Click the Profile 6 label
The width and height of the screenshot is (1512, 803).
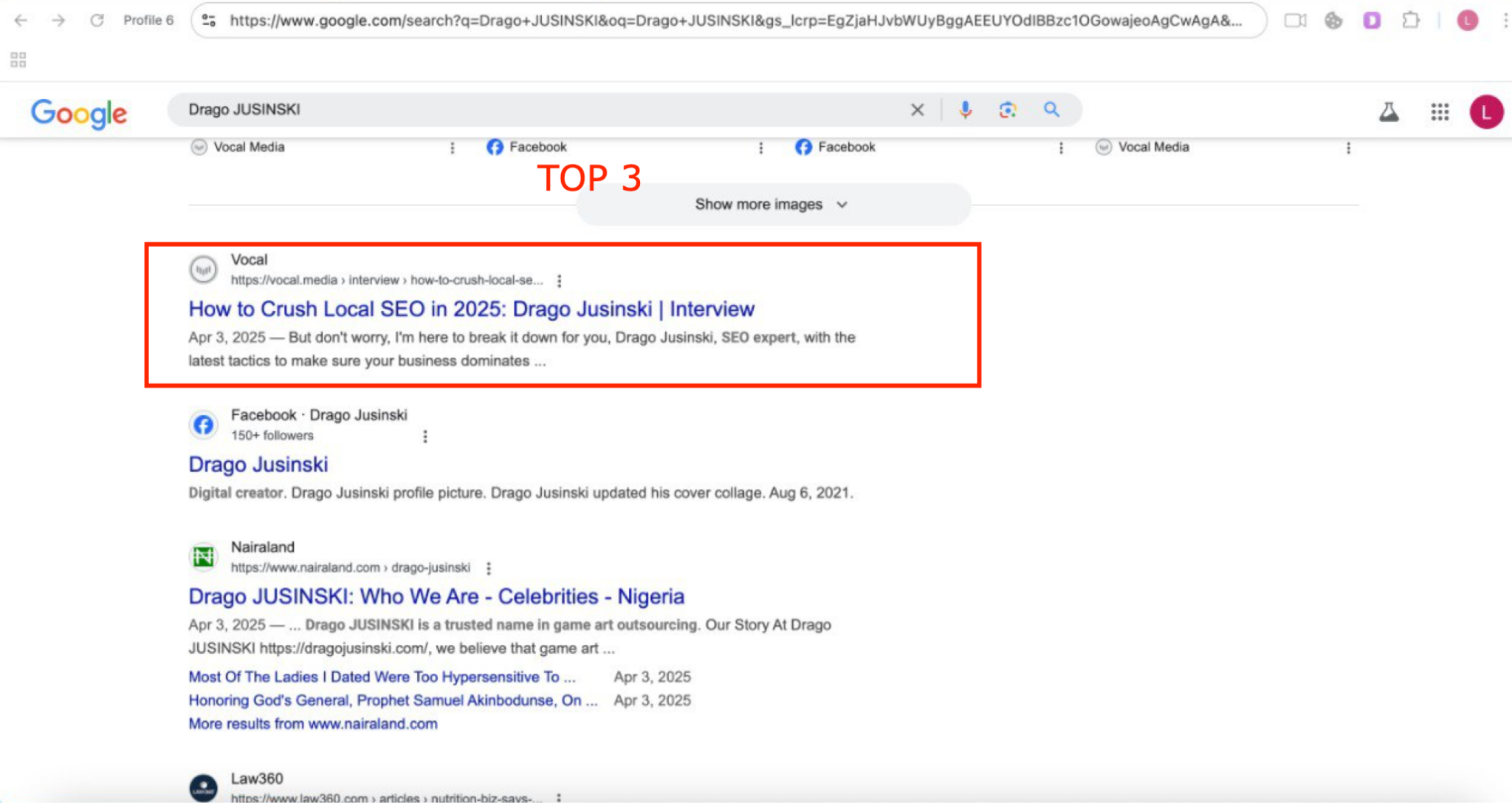pyautogui.click(x=148, y=21)
